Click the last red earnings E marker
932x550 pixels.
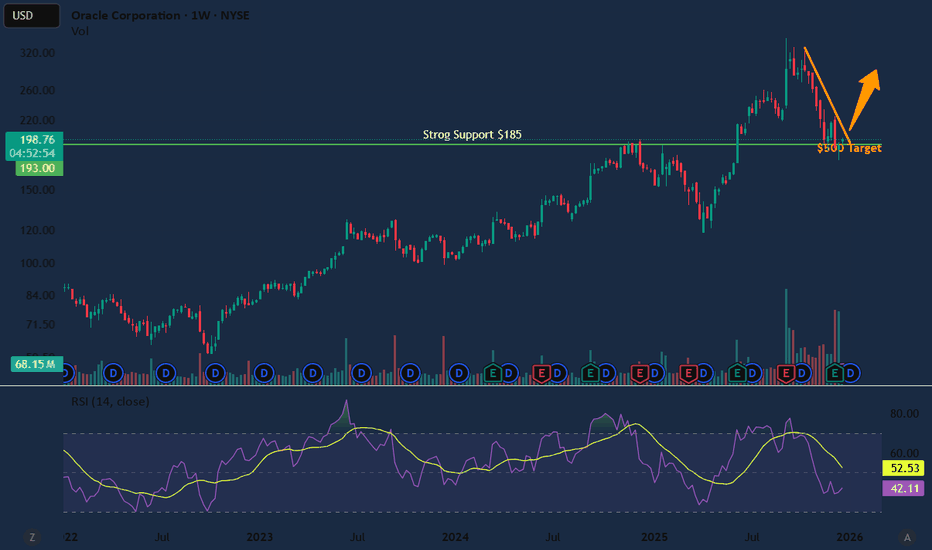pyautogui.click(x=786, y=373)
